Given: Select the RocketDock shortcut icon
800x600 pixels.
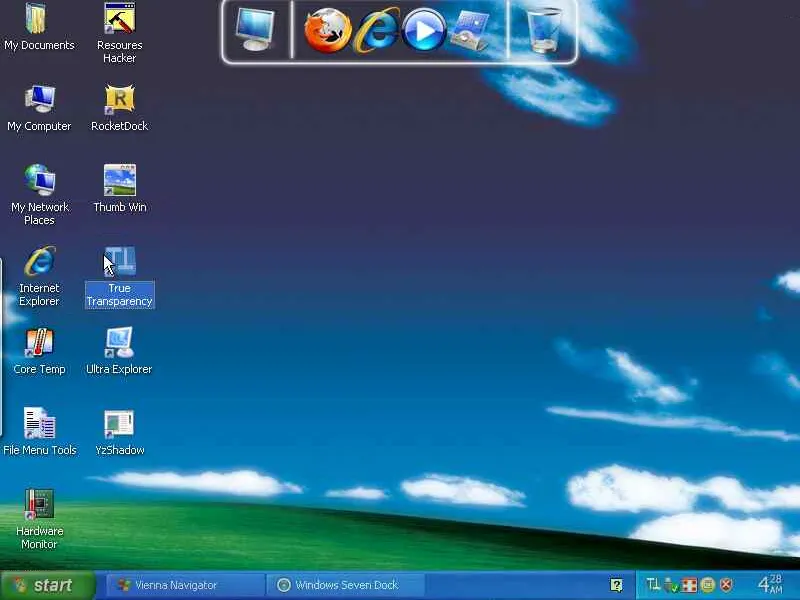Looking at the screenshot, I should 119,108.
